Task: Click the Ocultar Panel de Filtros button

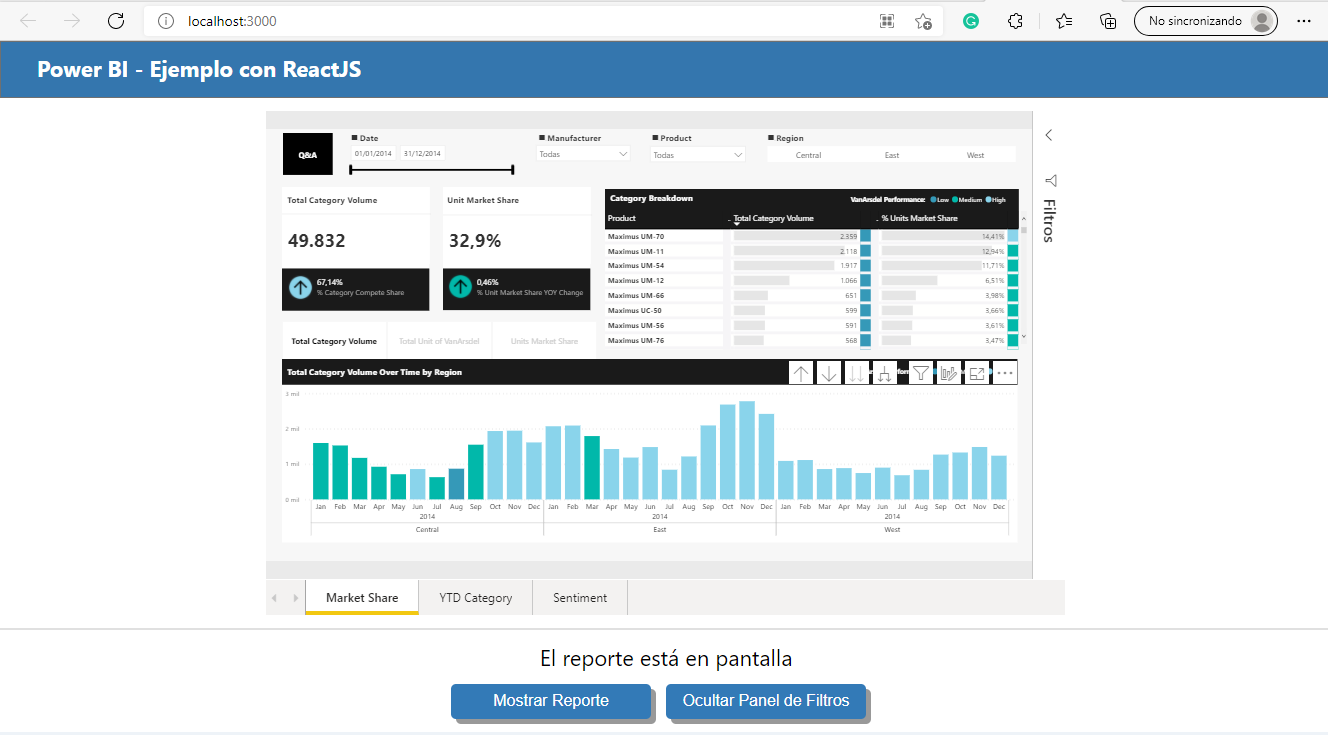Action: tap(765, 701)
